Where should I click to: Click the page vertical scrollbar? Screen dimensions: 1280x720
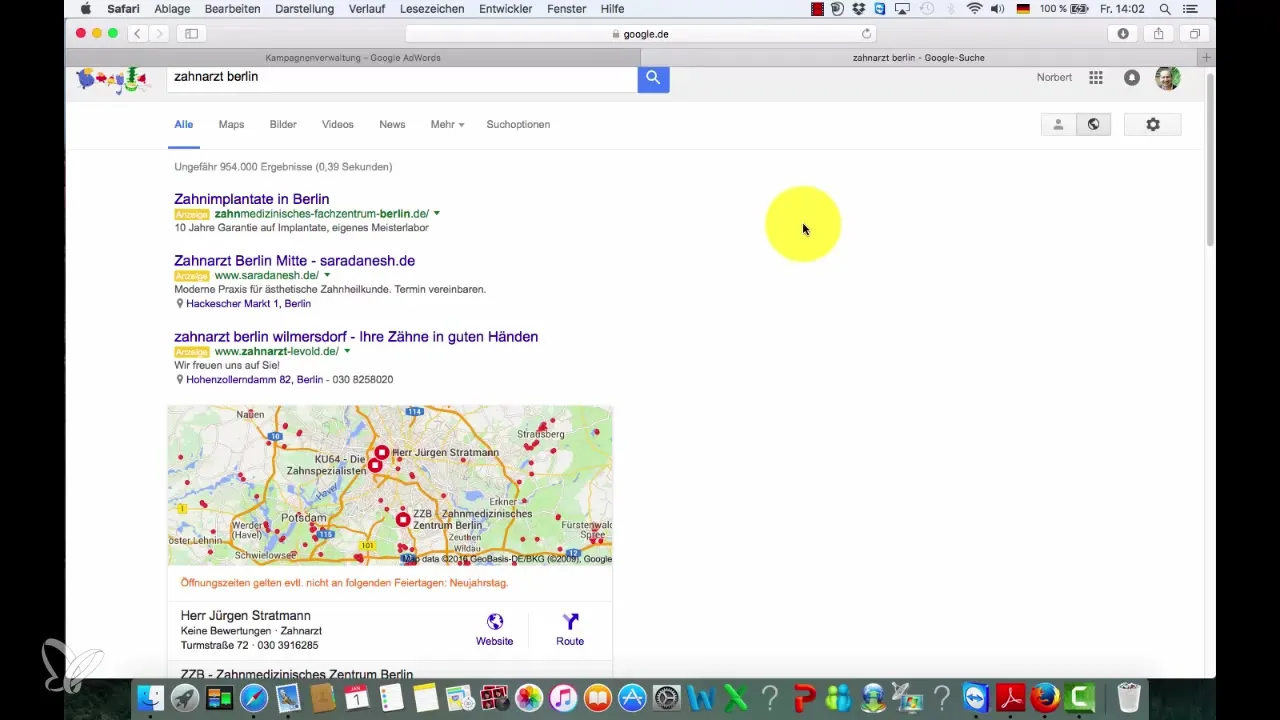click(1210, 160)
